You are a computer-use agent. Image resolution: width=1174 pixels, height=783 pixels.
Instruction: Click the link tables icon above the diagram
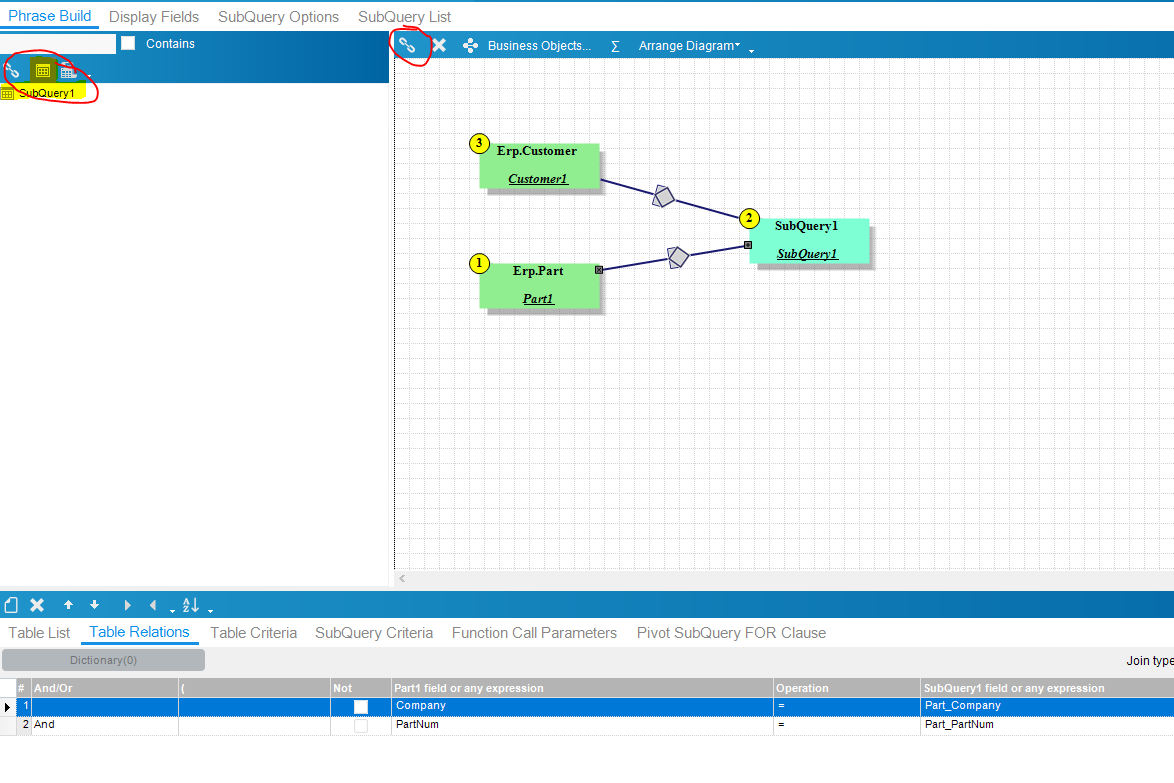(x=407, y=46)
